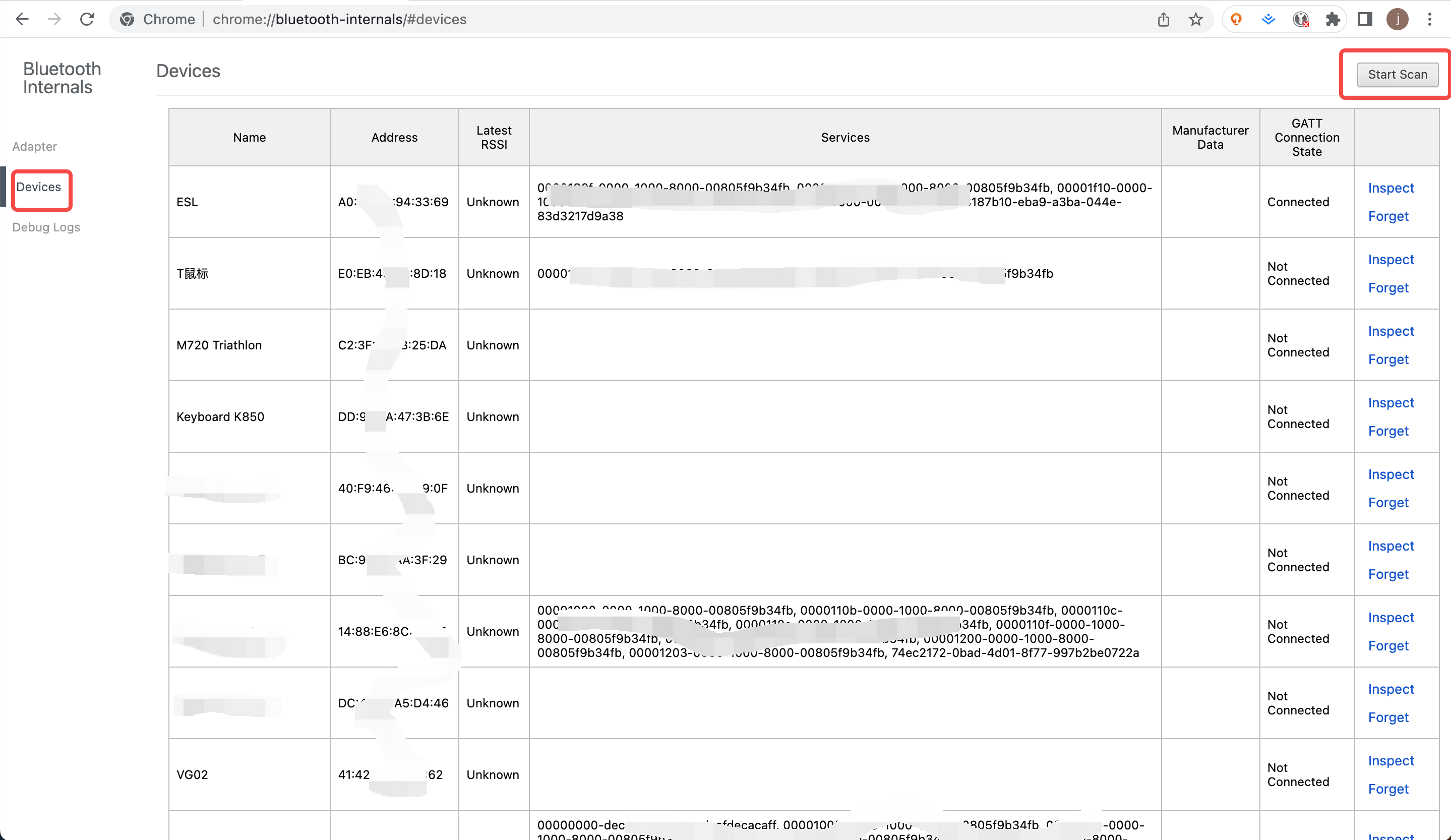The height and width of the screenshot is (840, 1451).
Task: Inspect the device with address 14:88:E6:8C
Action: 1390,617
